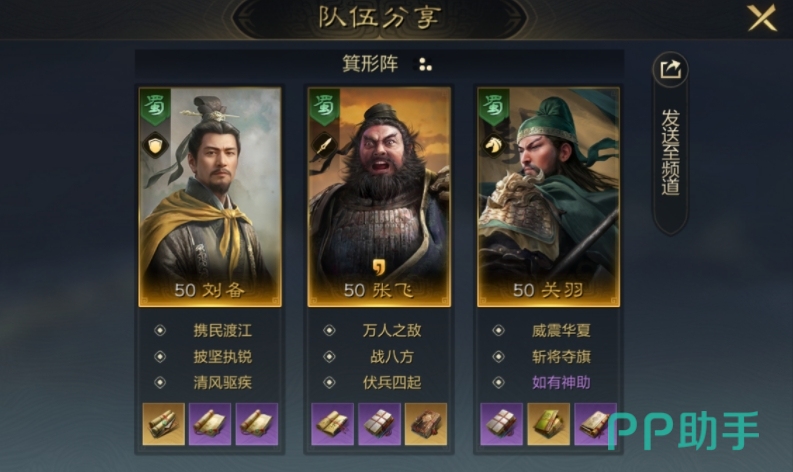Open the 张飞 hero card
This screenshot has width=793, height=472.
coord(379,197)
